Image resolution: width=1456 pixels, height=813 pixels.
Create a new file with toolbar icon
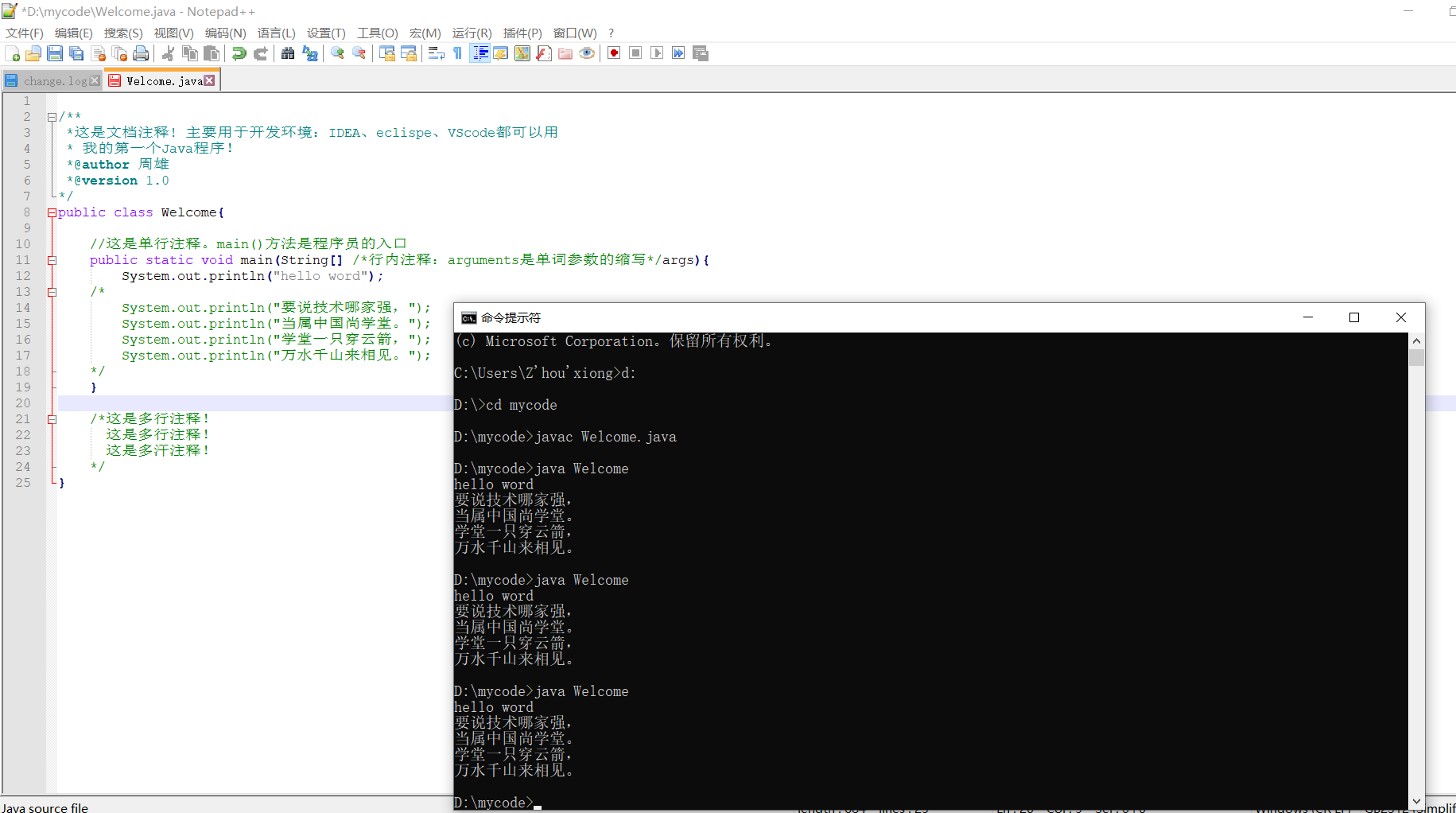(x=12, y=53)
